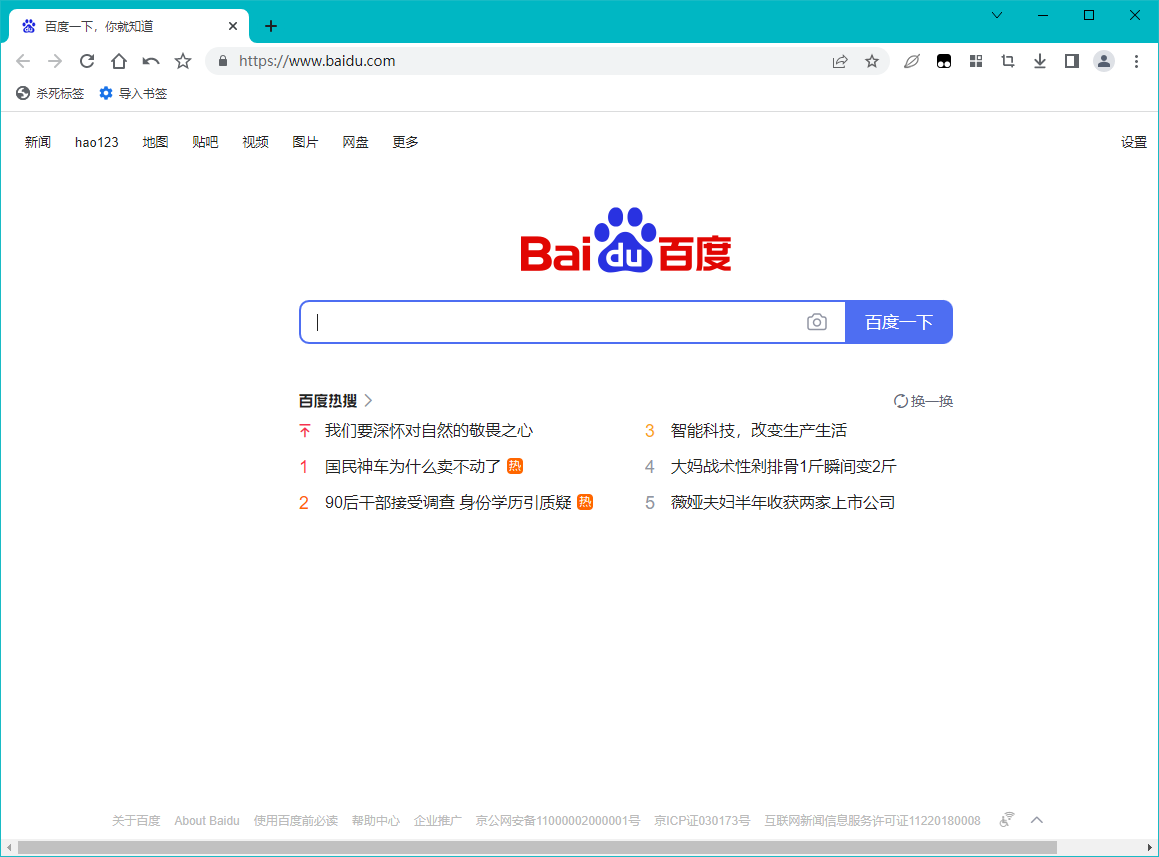Viewport: 1159px width, 857px height.
Task: Open 设置 menu at top right
Action: tap(1134, 142)
